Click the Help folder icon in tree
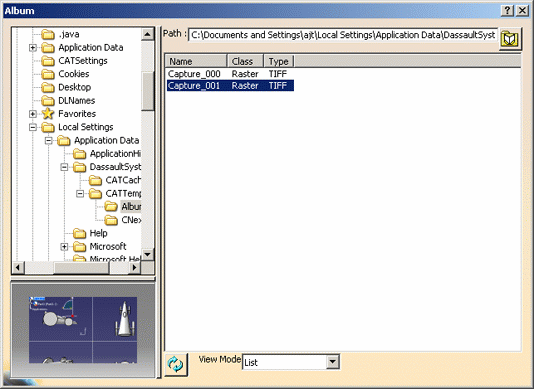The width and height of the screenshot is (534, 389). click(x=79, y=233)
